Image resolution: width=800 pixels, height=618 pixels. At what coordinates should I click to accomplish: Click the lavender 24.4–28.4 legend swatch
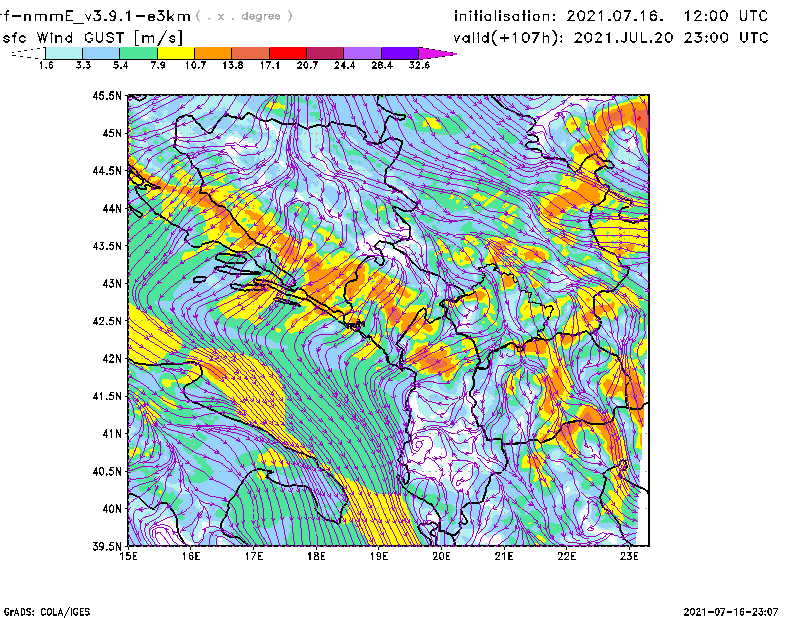362,53
